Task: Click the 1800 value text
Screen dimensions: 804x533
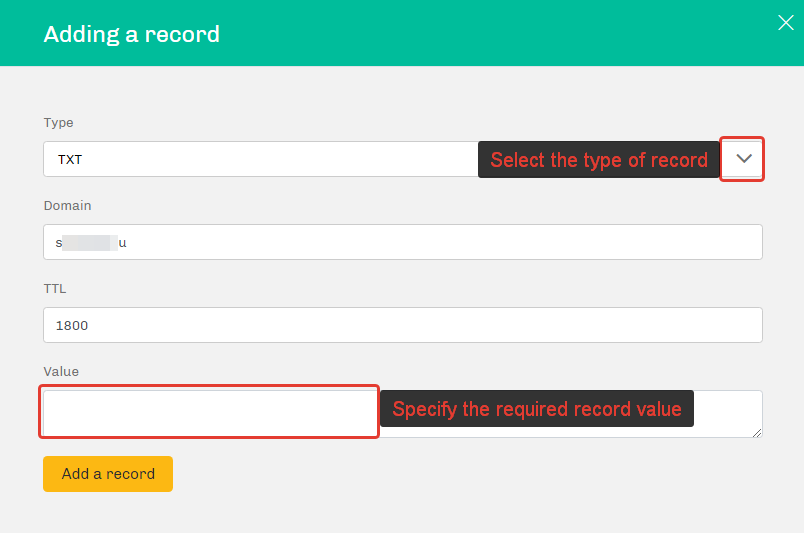Action: pyautogui.click(x=72, y=325)
